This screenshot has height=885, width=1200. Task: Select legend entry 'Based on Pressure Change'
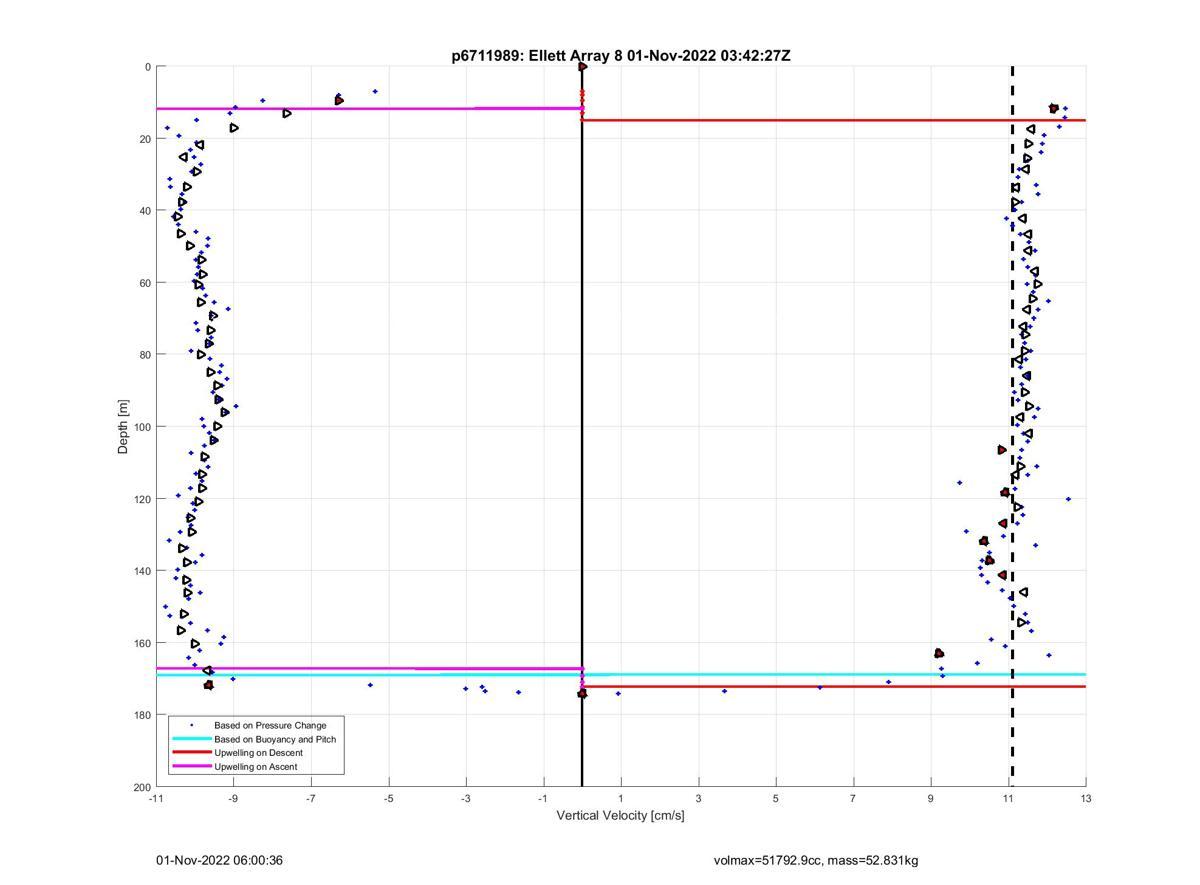(x=270, y=725)
